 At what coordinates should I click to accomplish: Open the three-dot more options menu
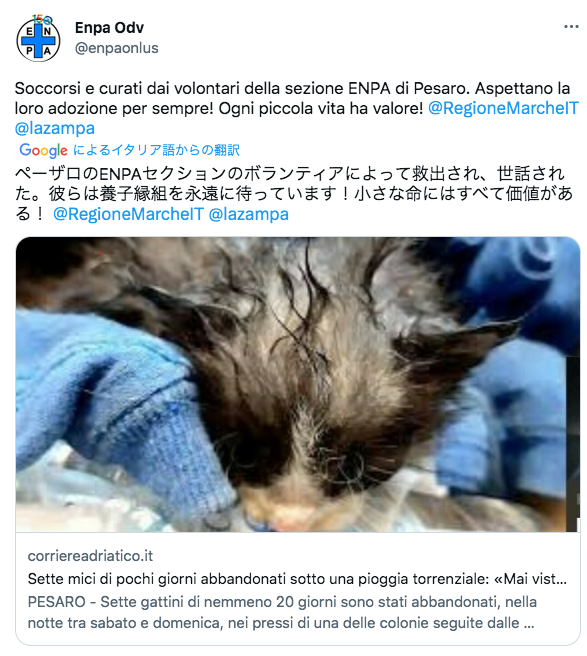(571, 27)
